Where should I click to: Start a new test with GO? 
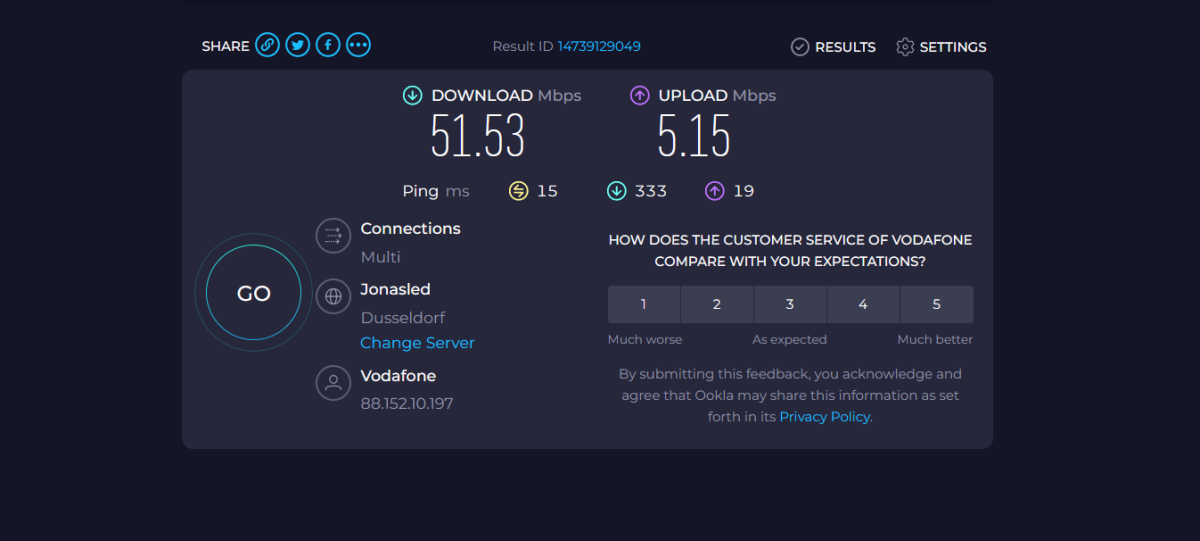pyautogui.click(x=253, y=293)
